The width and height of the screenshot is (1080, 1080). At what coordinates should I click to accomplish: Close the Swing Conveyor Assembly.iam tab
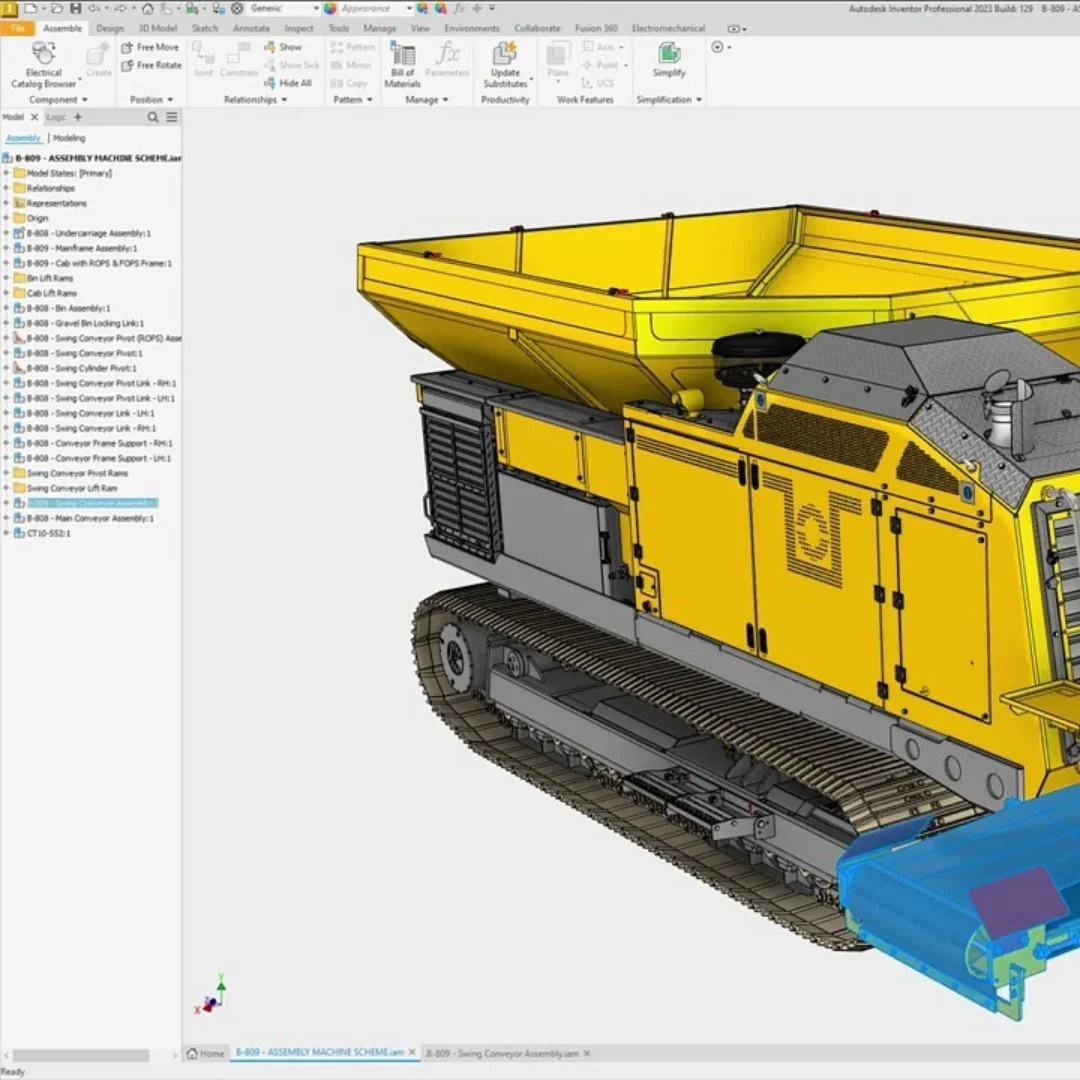pos(587,1053)
